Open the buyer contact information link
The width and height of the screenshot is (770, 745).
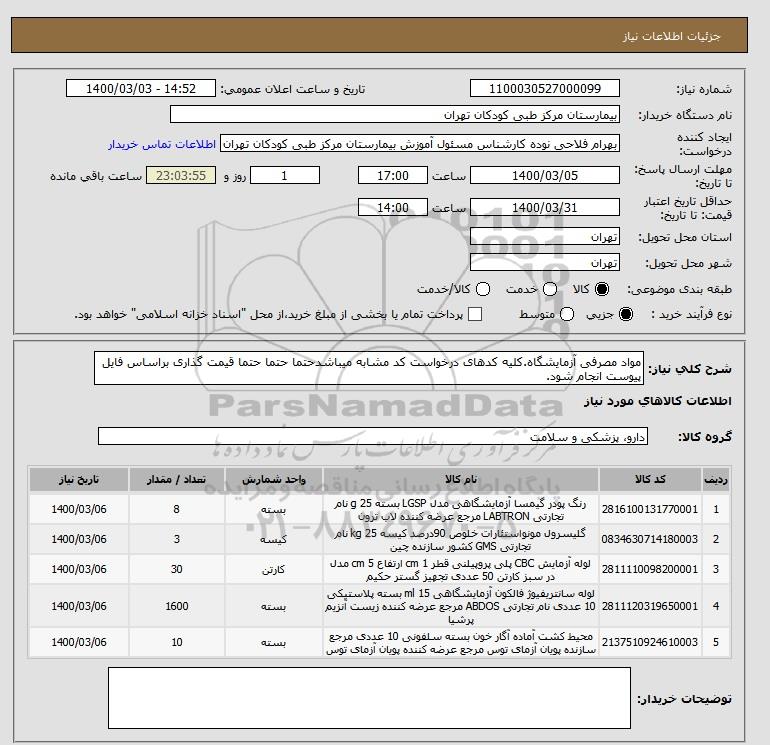pos(162,144)
